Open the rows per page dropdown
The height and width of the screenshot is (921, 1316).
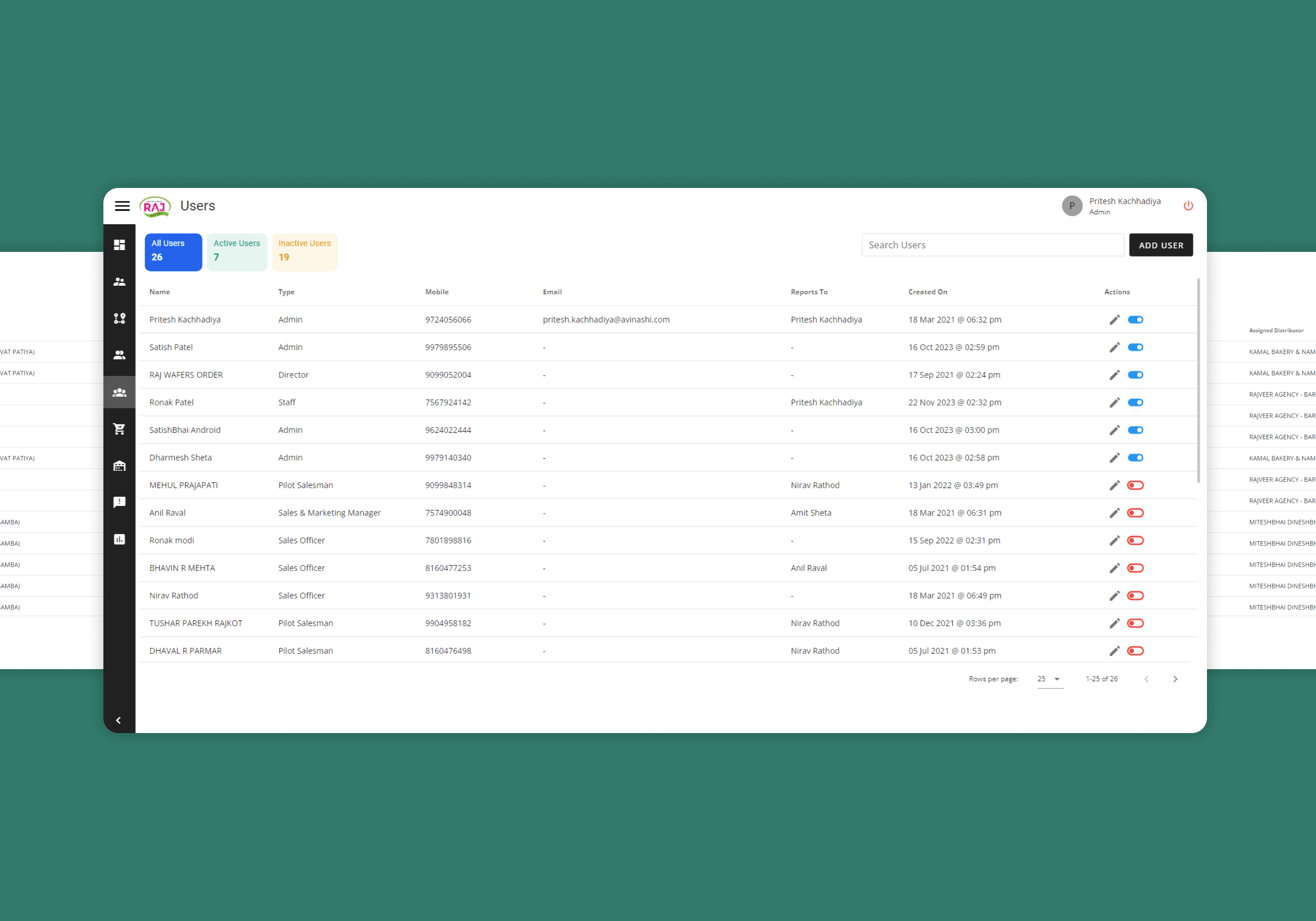tap(1050, 679)
